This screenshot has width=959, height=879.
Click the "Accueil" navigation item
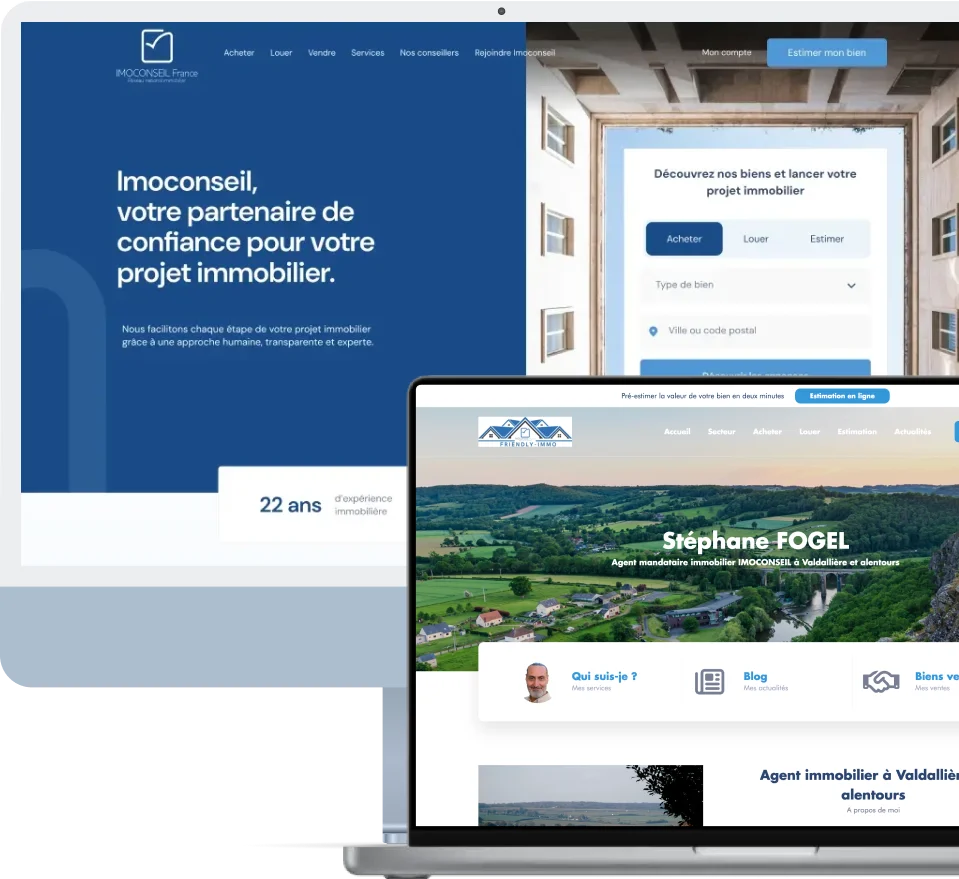click(677, 431)
